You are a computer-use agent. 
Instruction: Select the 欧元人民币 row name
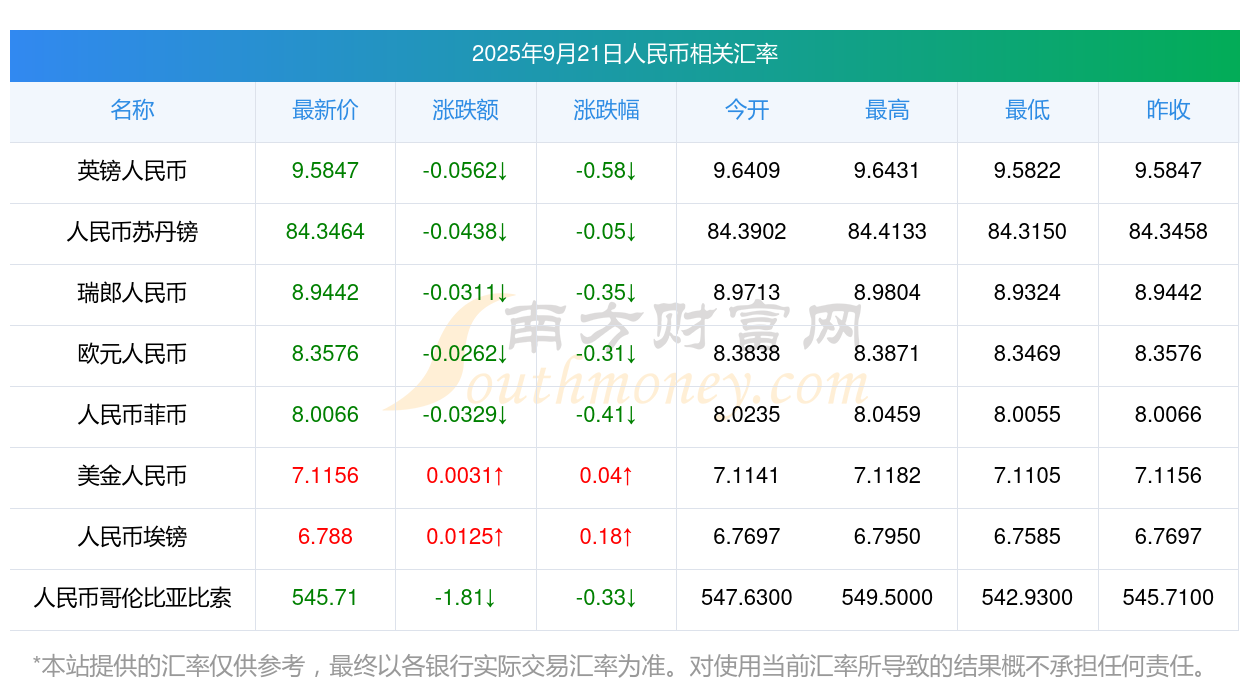point(132,354)
